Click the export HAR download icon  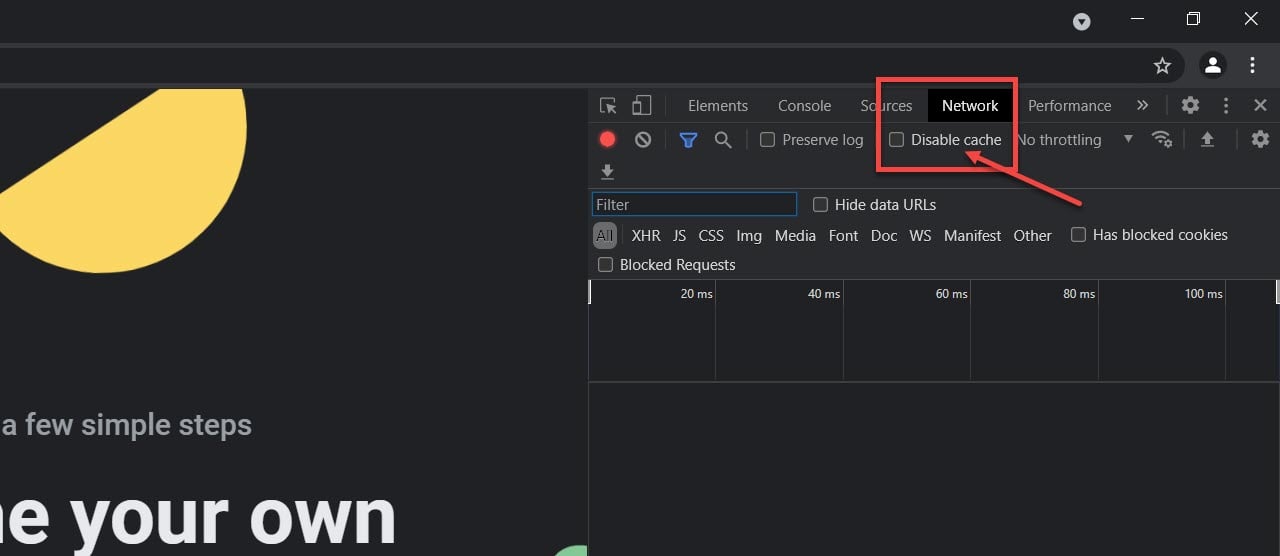607,172
